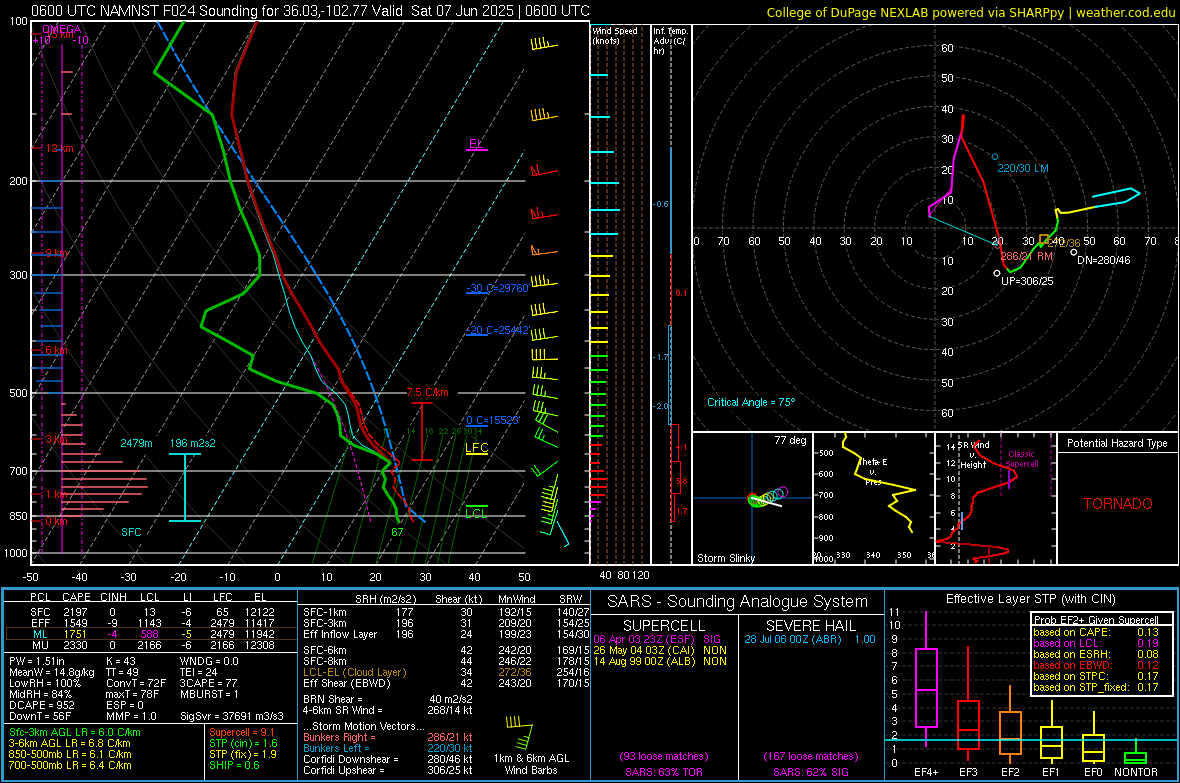Click the 'Prob EF2+ Given Supercell' legend title
Image resolution: width=1180 pixels, height=783 pixels.
click(x=1096, y=620)
